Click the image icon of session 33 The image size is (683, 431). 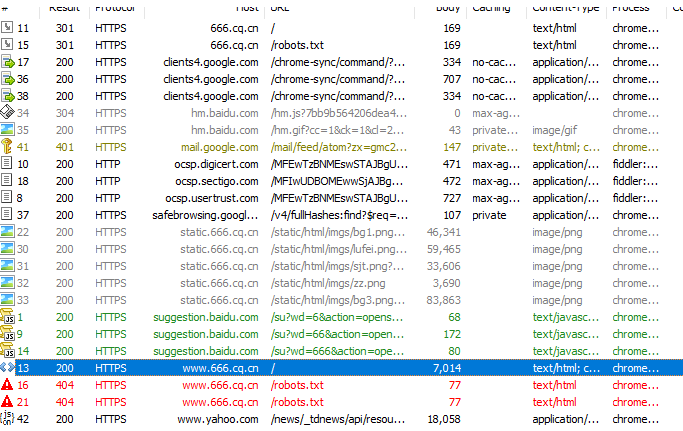[x=7, y=299]
